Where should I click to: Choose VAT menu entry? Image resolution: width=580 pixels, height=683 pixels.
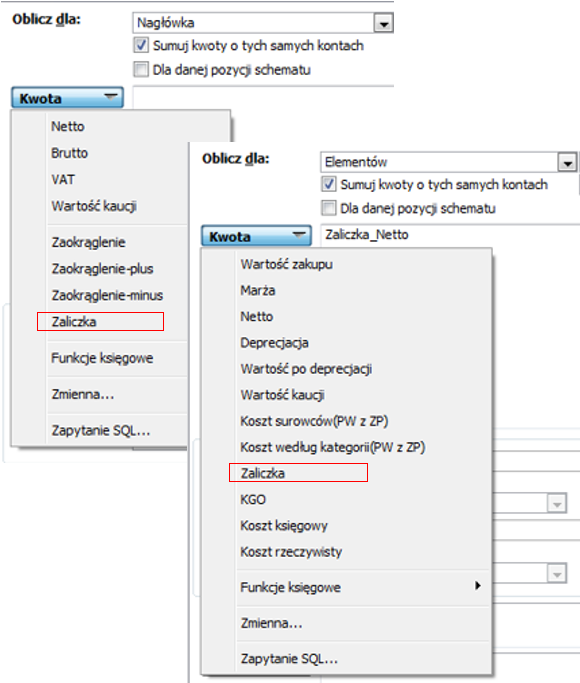click(63, 179)
